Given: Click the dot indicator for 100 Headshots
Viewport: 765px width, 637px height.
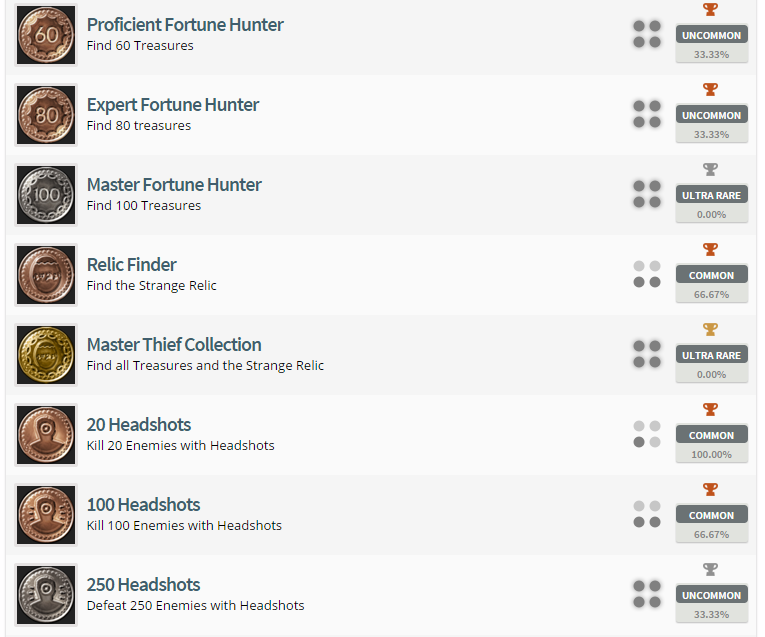Looking at the screenshot, I should [647, 514].
